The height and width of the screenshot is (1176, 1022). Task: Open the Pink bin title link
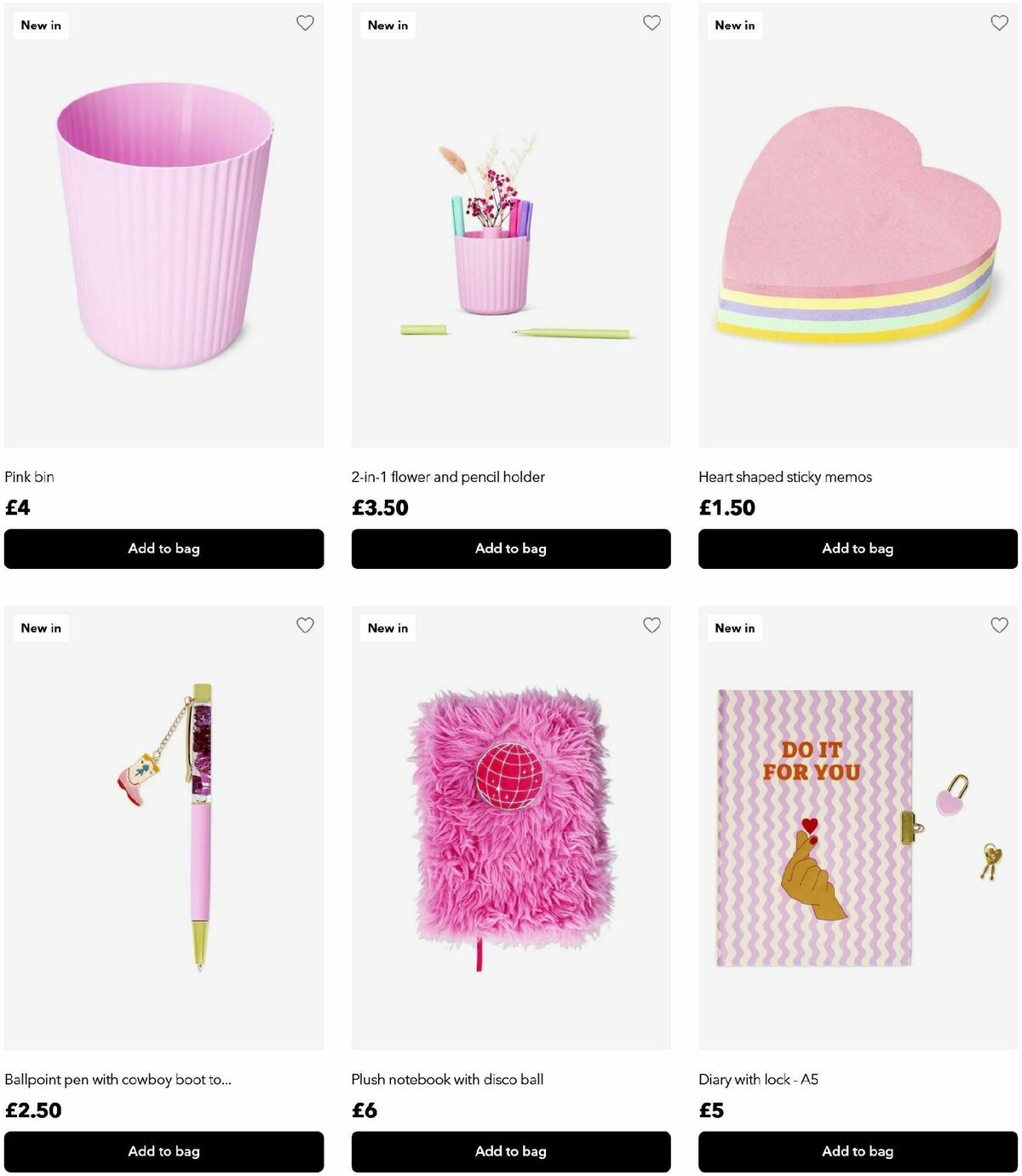click(30, 477)
